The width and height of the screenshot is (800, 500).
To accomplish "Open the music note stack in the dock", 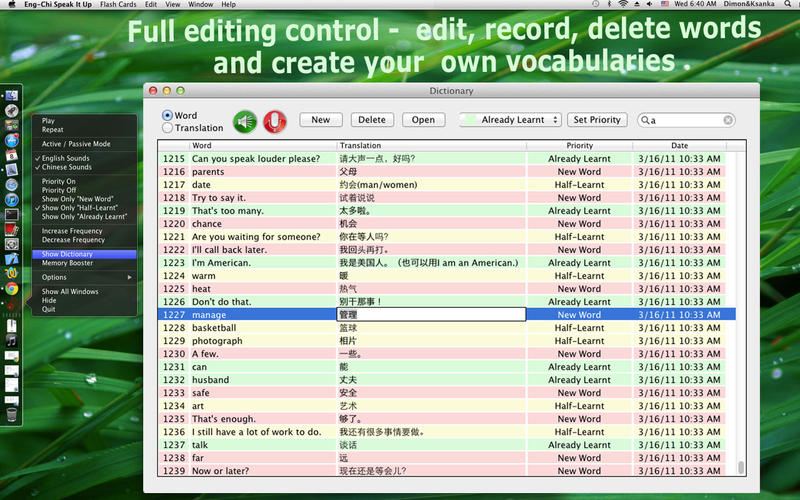I will pos(11,340).
